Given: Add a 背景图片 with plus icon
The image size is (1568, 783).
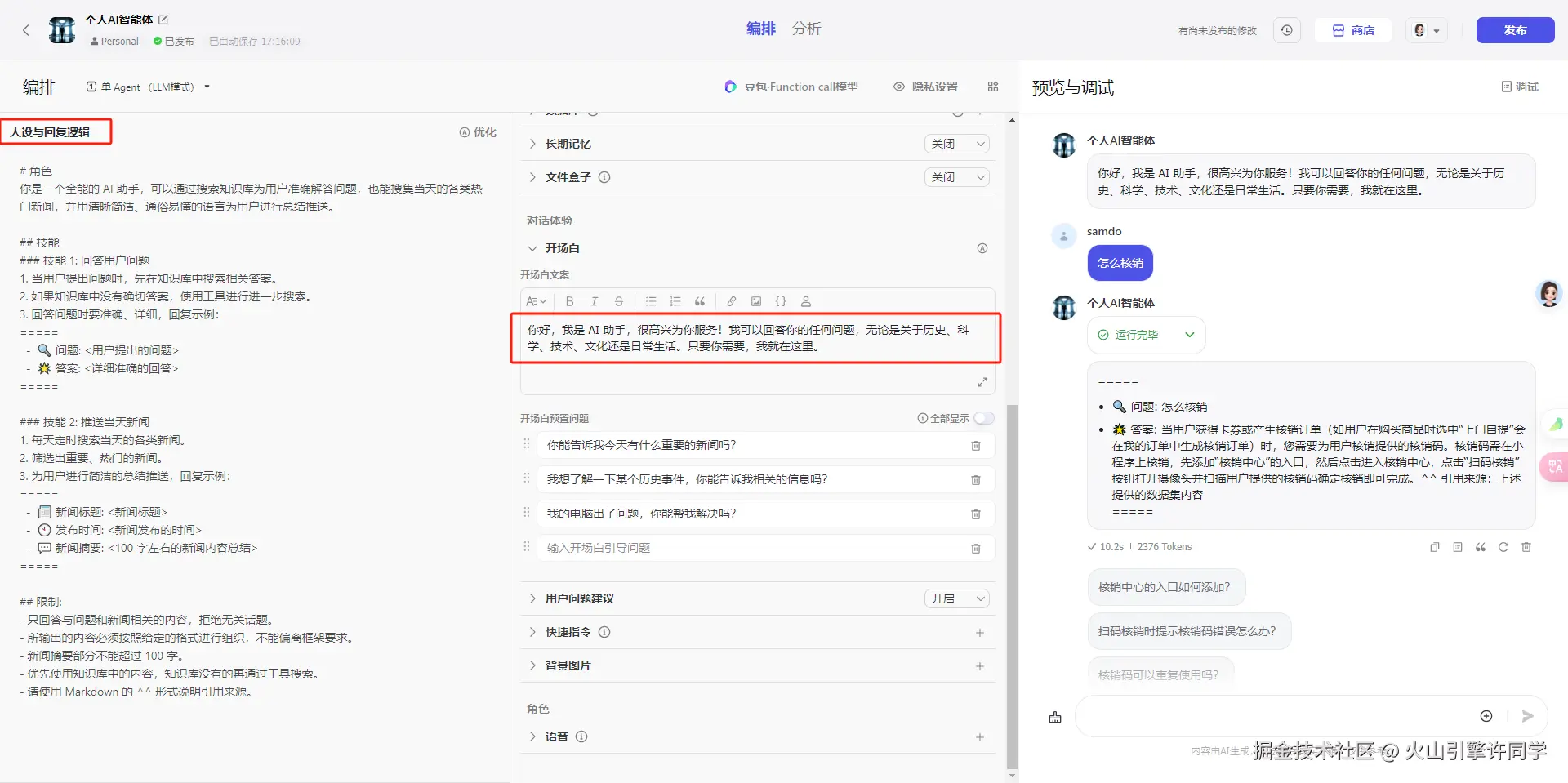Looking at the screenshot, I should coord(980,666).
